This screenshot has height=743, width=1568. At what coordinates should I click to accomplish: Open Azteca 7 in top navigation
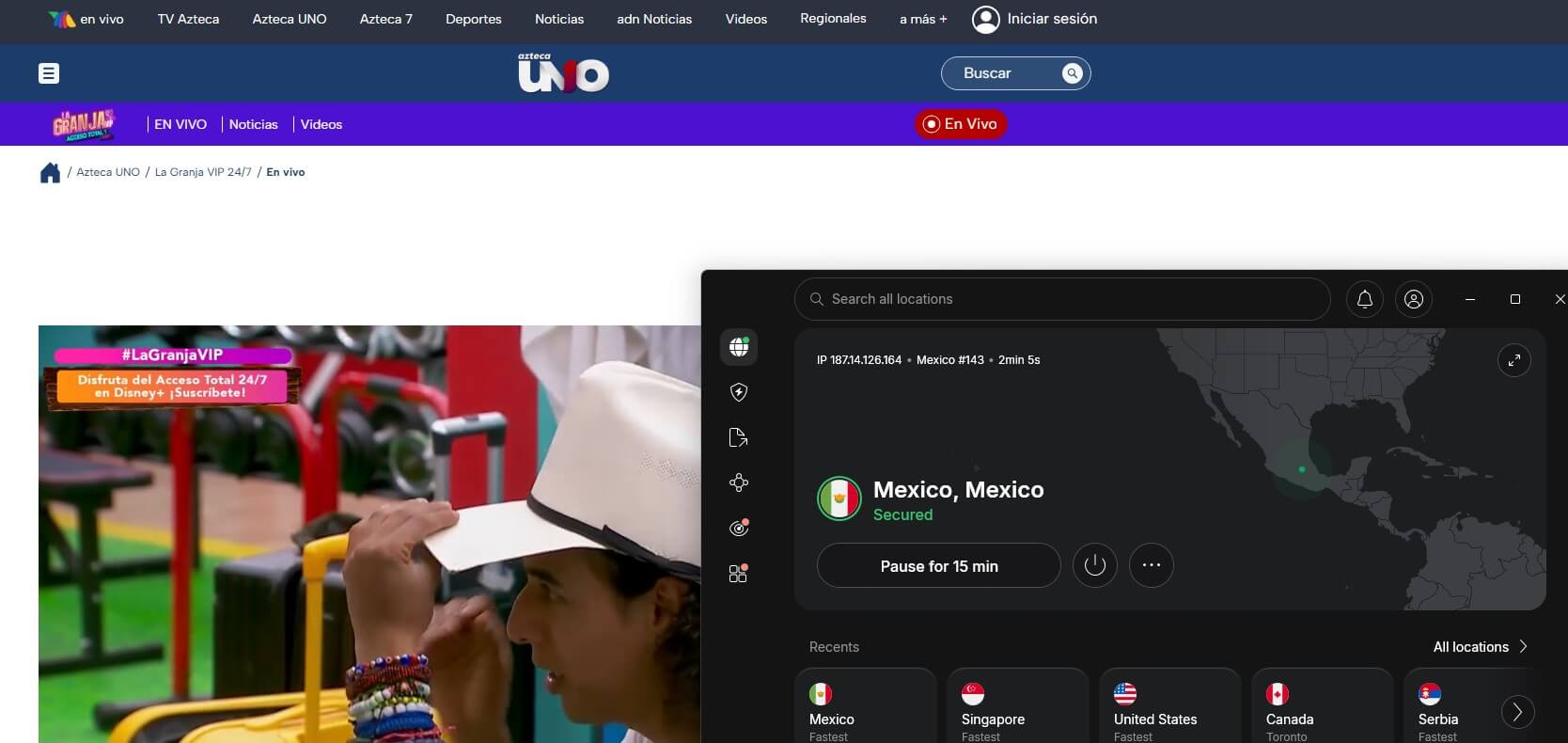(386, 19)
